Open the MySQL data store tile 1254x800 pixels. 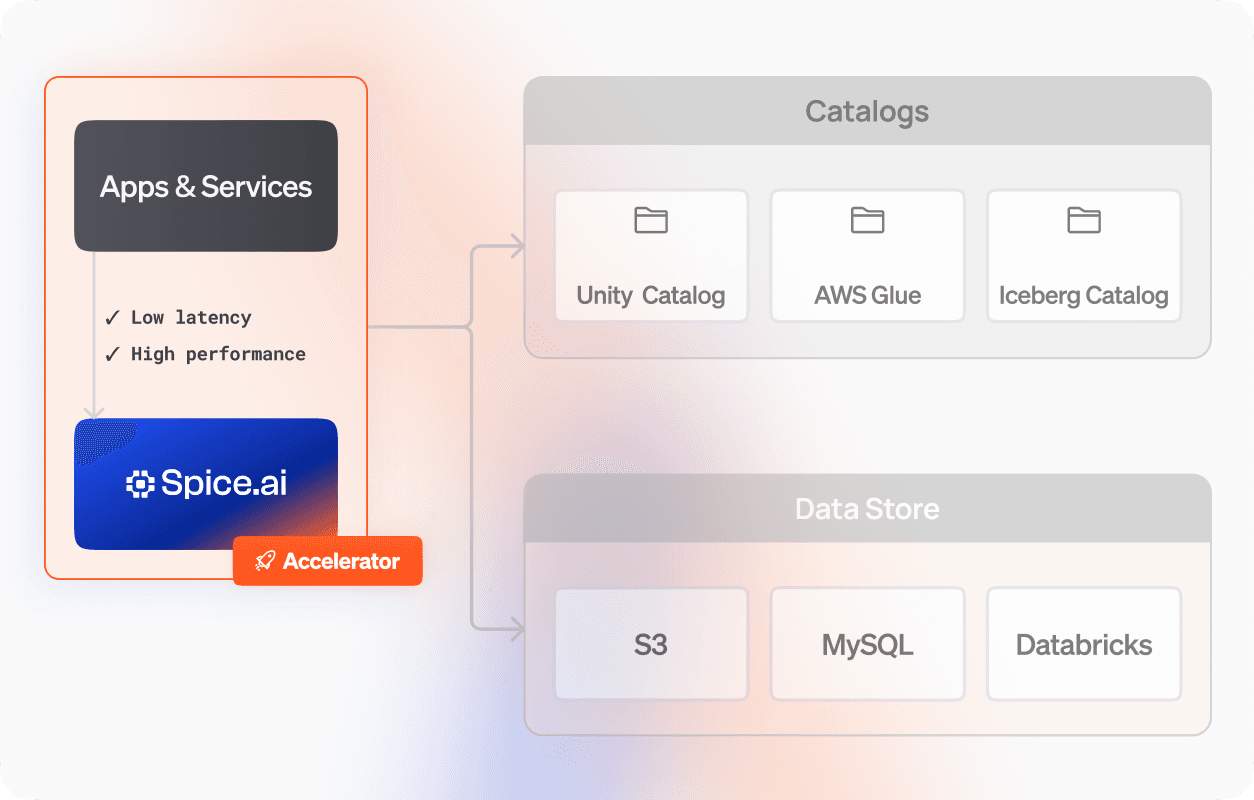click(x=867, y=644)
